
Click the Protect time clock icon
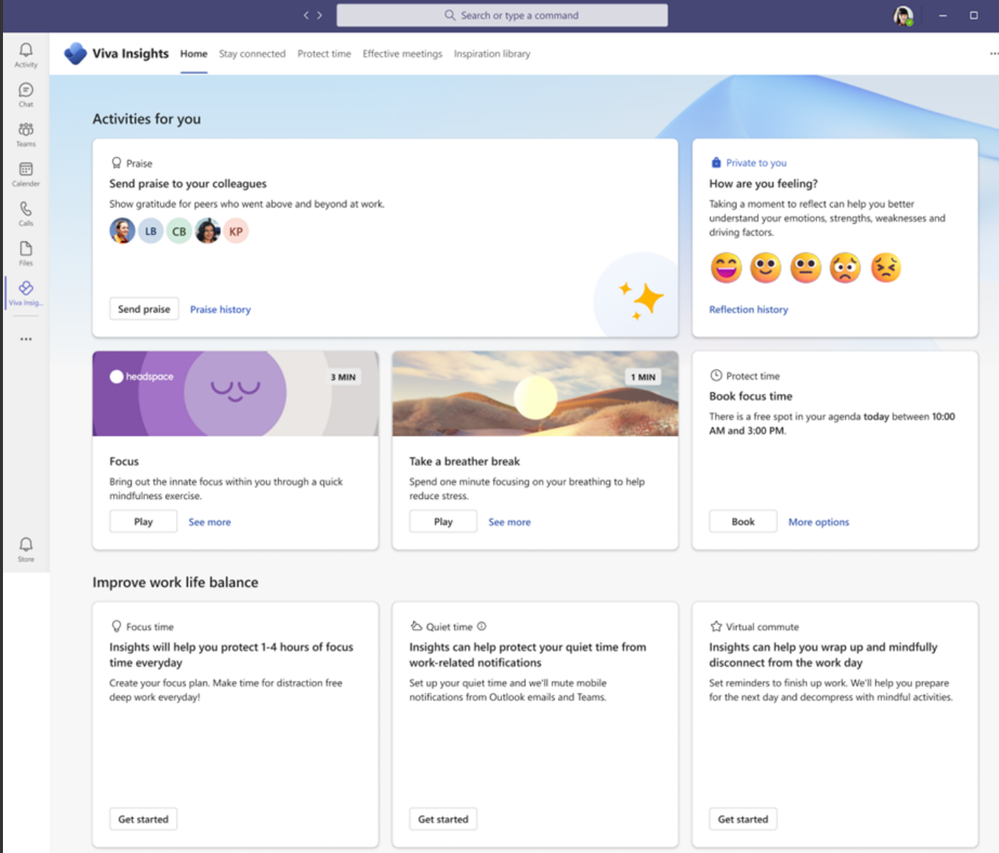(x=716, y=375)
